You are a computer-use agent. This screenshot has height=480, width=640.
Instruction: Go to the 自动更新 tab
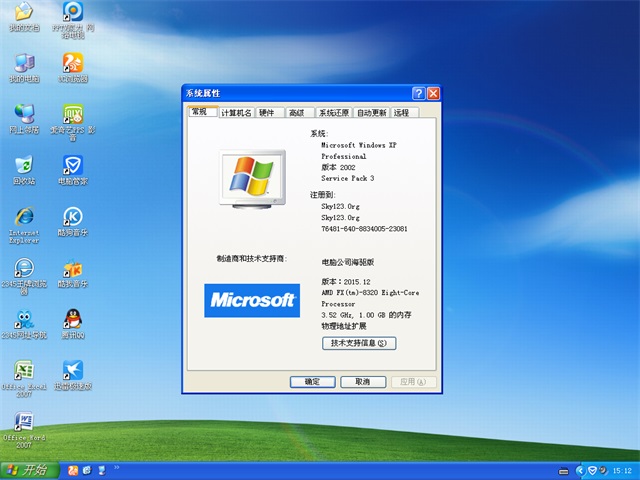[371, 114]
